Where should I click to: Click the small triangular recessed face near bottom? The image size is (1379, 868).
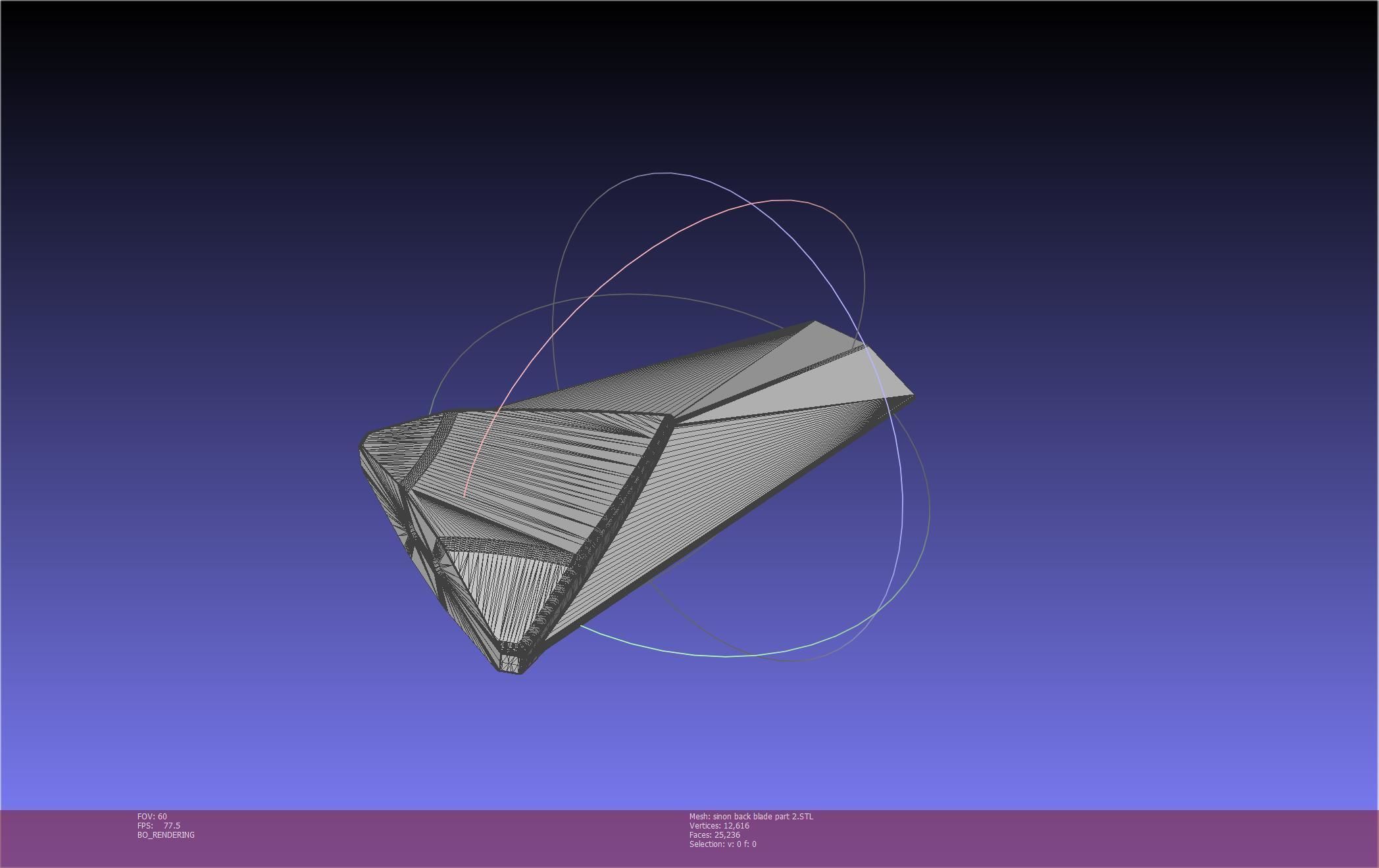coord(507,585)
